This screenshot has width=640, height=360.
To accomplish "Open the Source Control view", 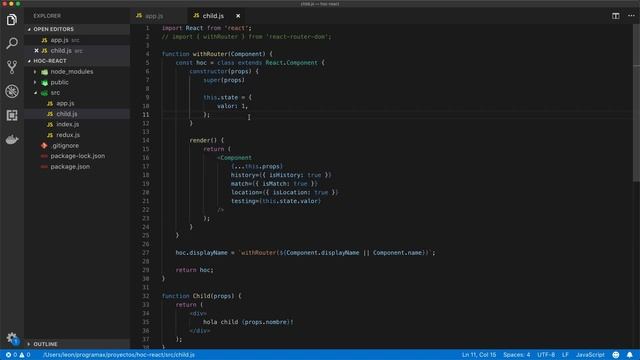I will (12, 67).
